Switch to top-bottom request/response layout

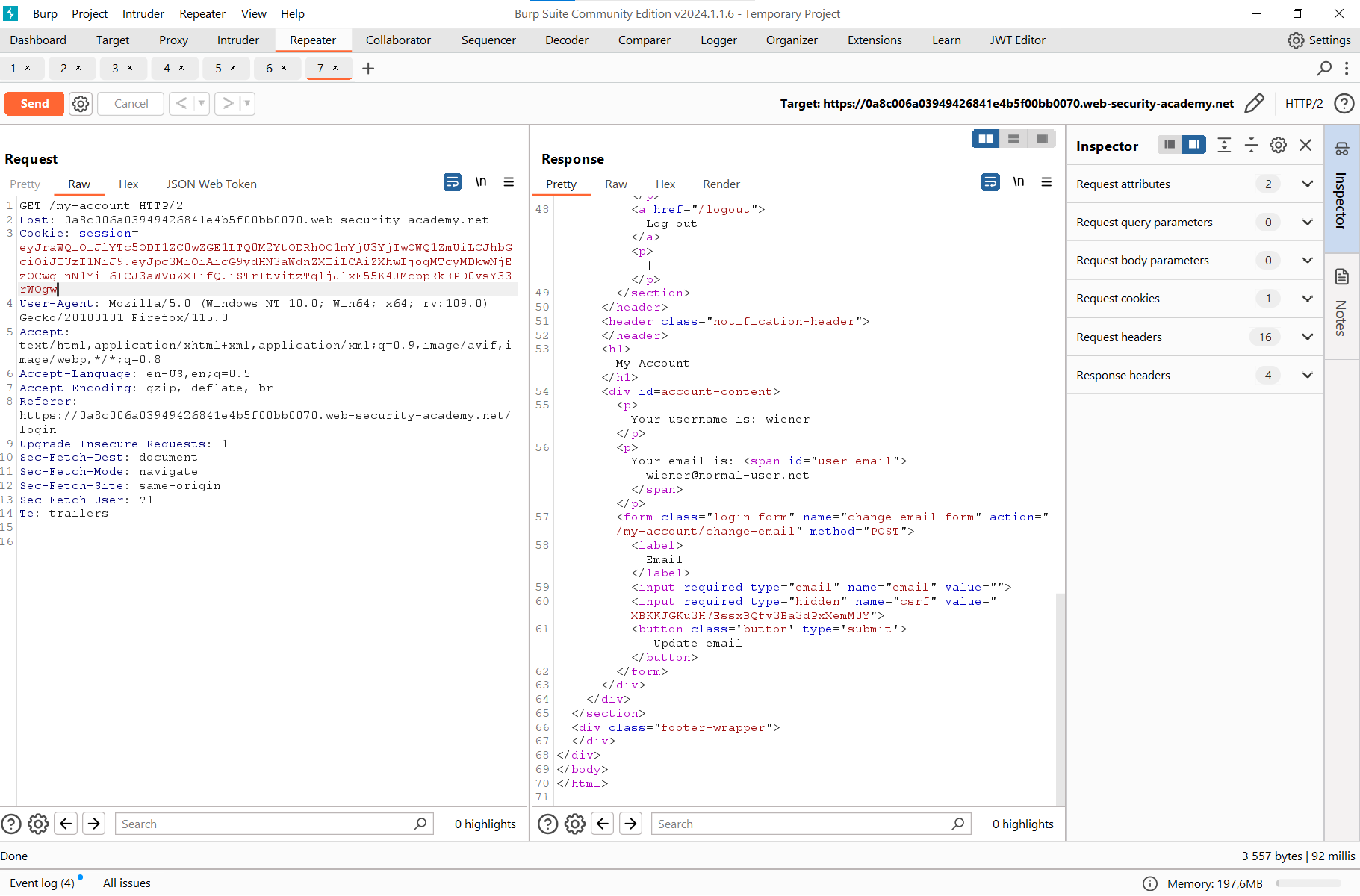click(x=1013, y=139)
